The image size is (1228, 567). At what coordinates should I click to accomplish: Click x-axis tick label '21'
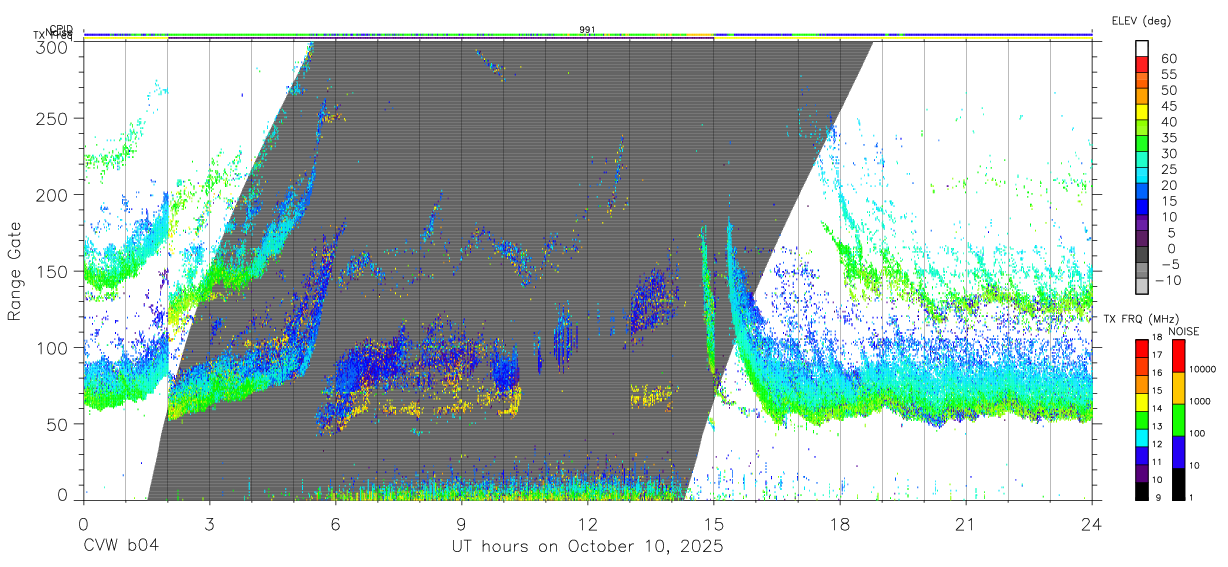965,524
